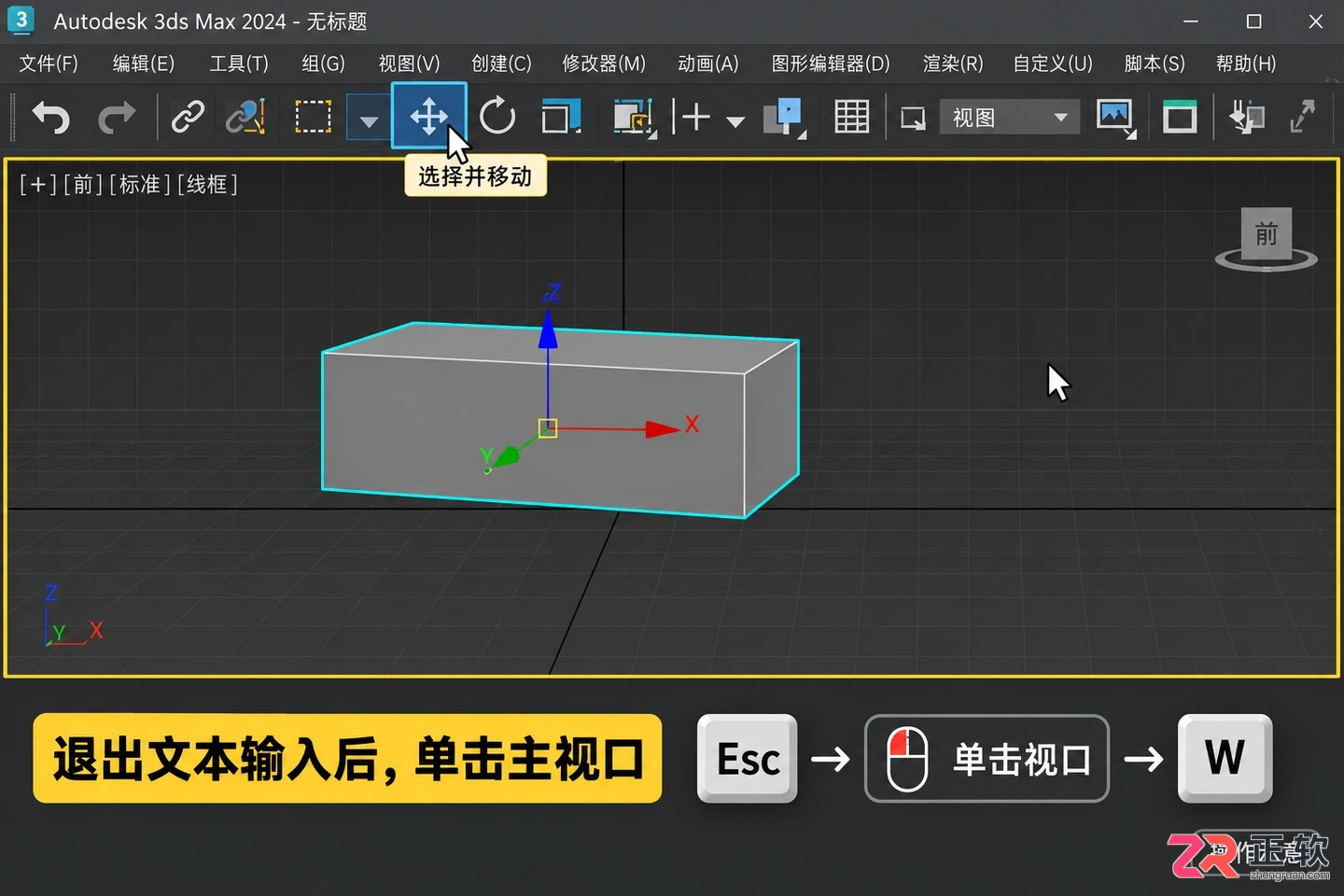This screenshot has width=1344, height=896.
Task: Activate the Select and Move tool
Action: pos(429,117)
